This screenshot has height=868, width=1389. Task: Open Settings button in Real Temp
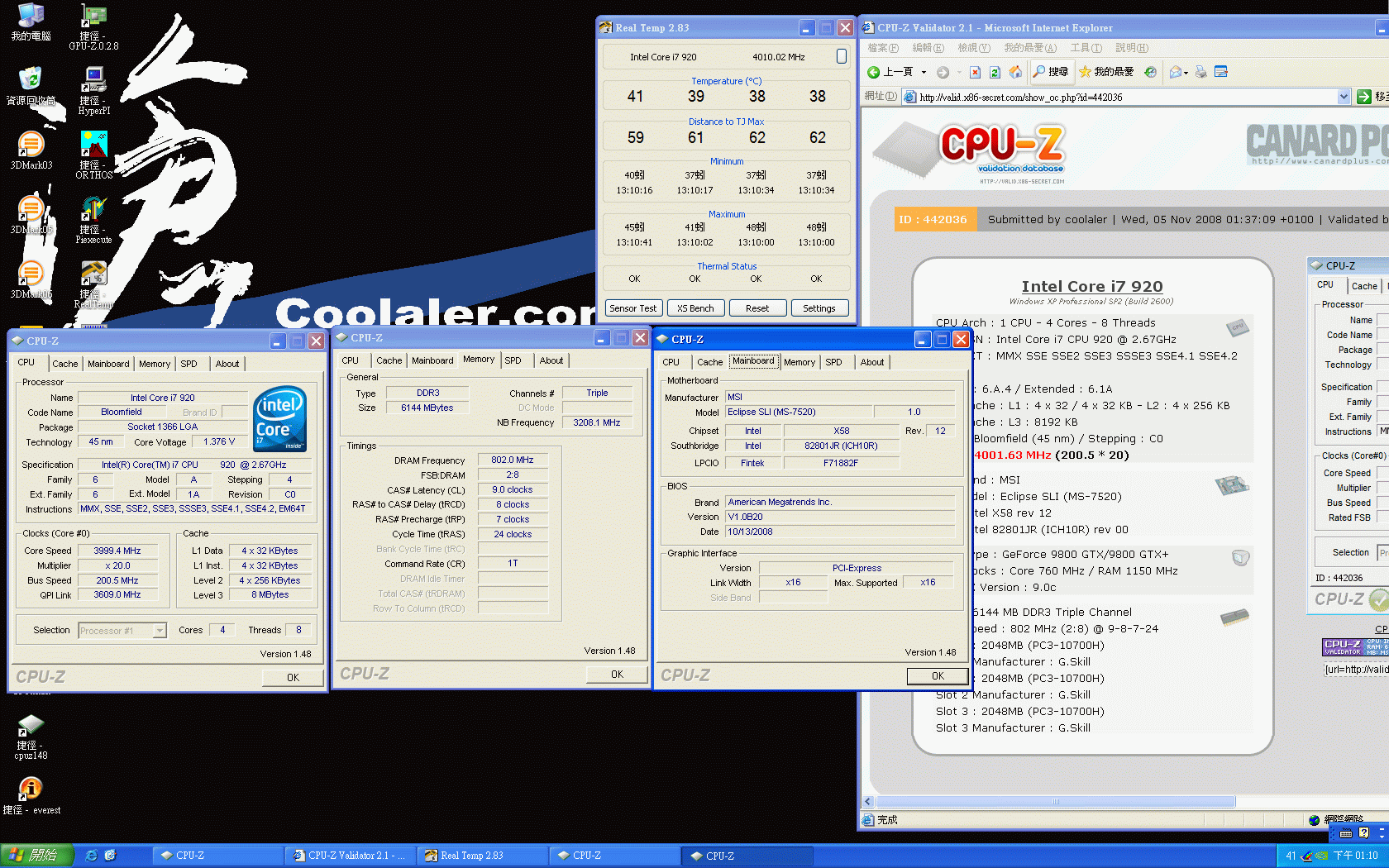(819, 308)
